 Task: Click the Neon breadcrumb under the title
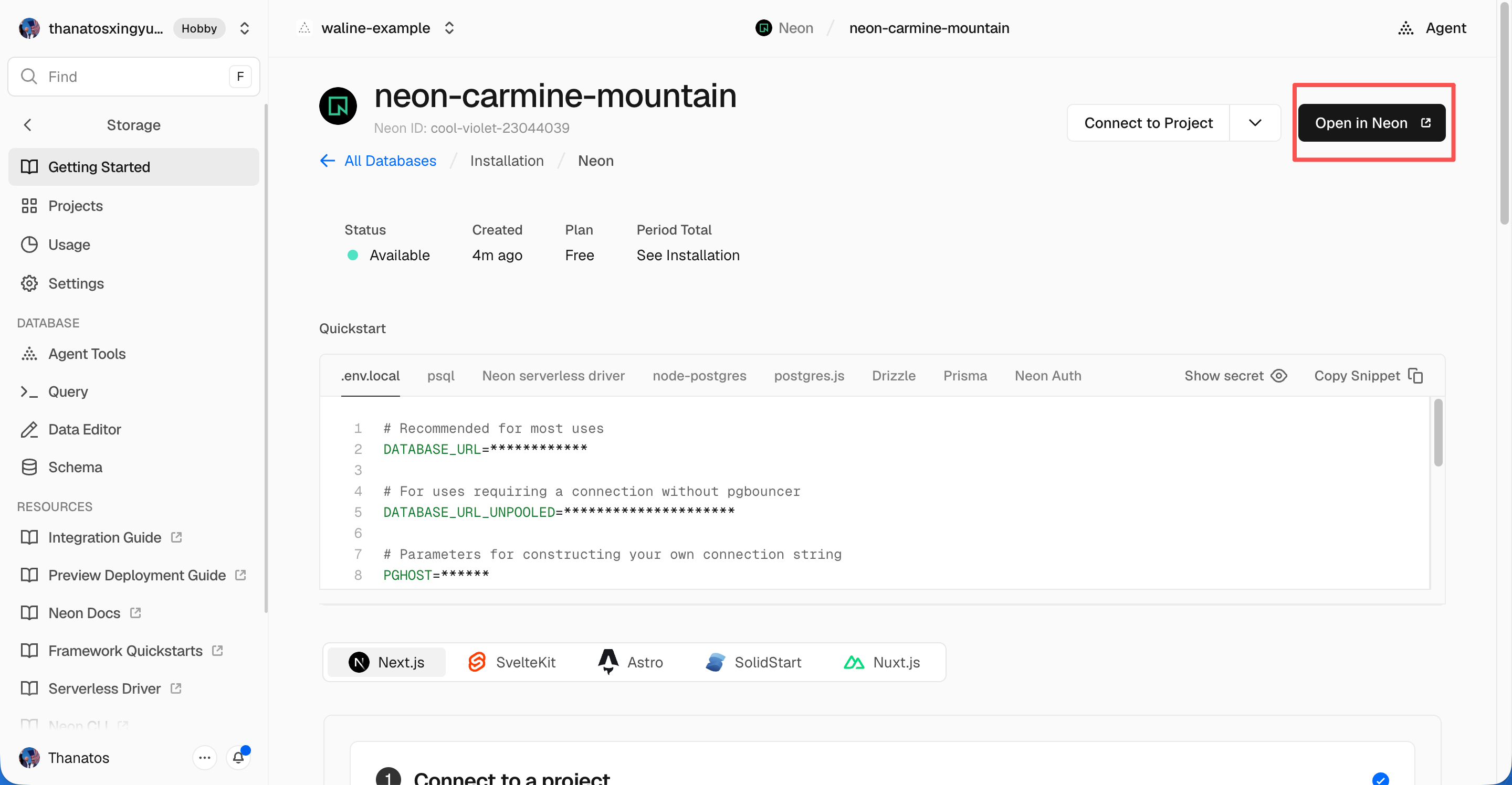tap(596, 161)
